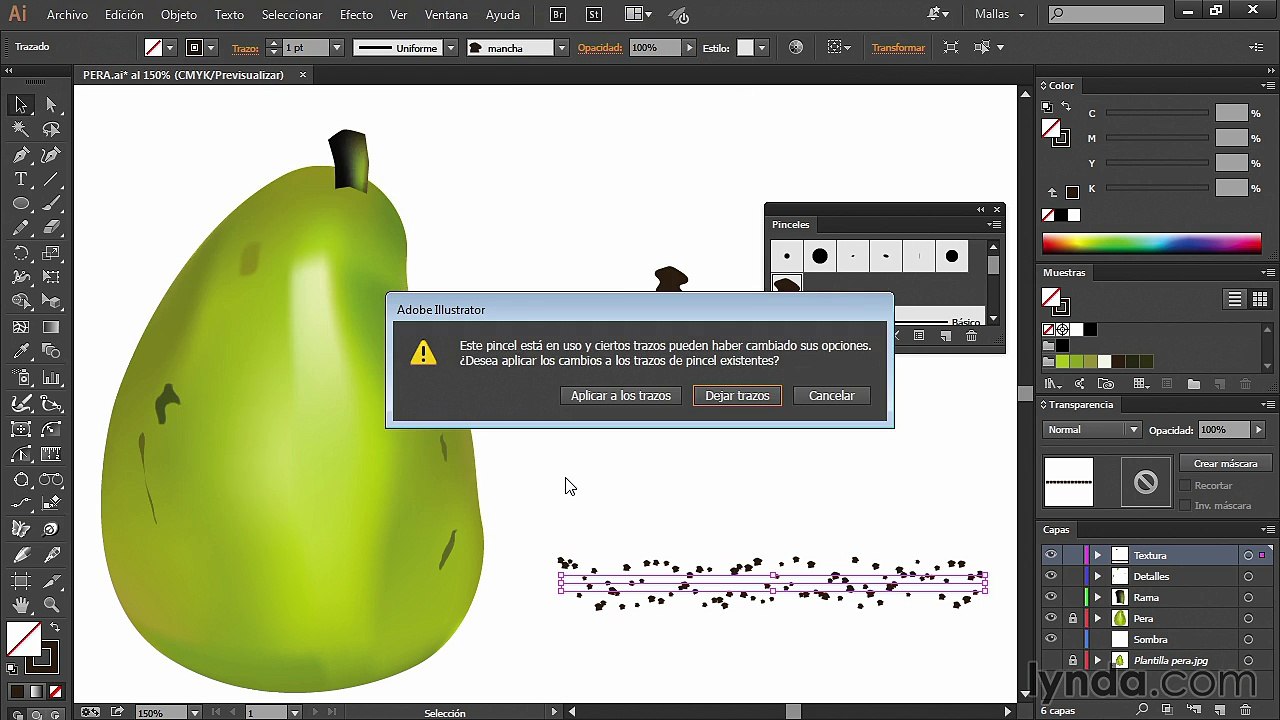Click the Transformar link in control bar
The width and height of the screenshot is (1280, 720).
coord(898,48)
